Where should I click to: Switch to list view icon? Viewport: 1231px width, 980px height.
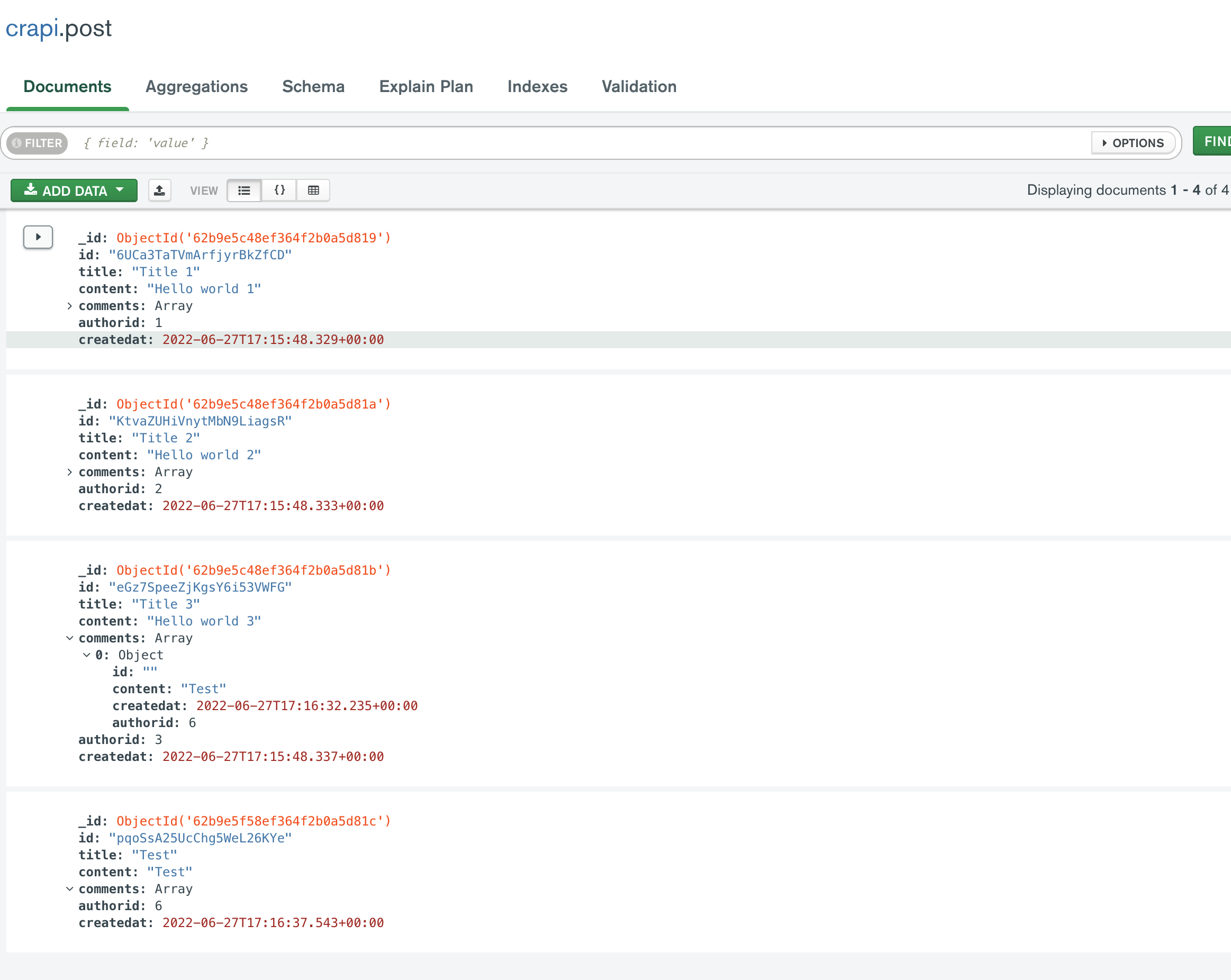[245, 190]
